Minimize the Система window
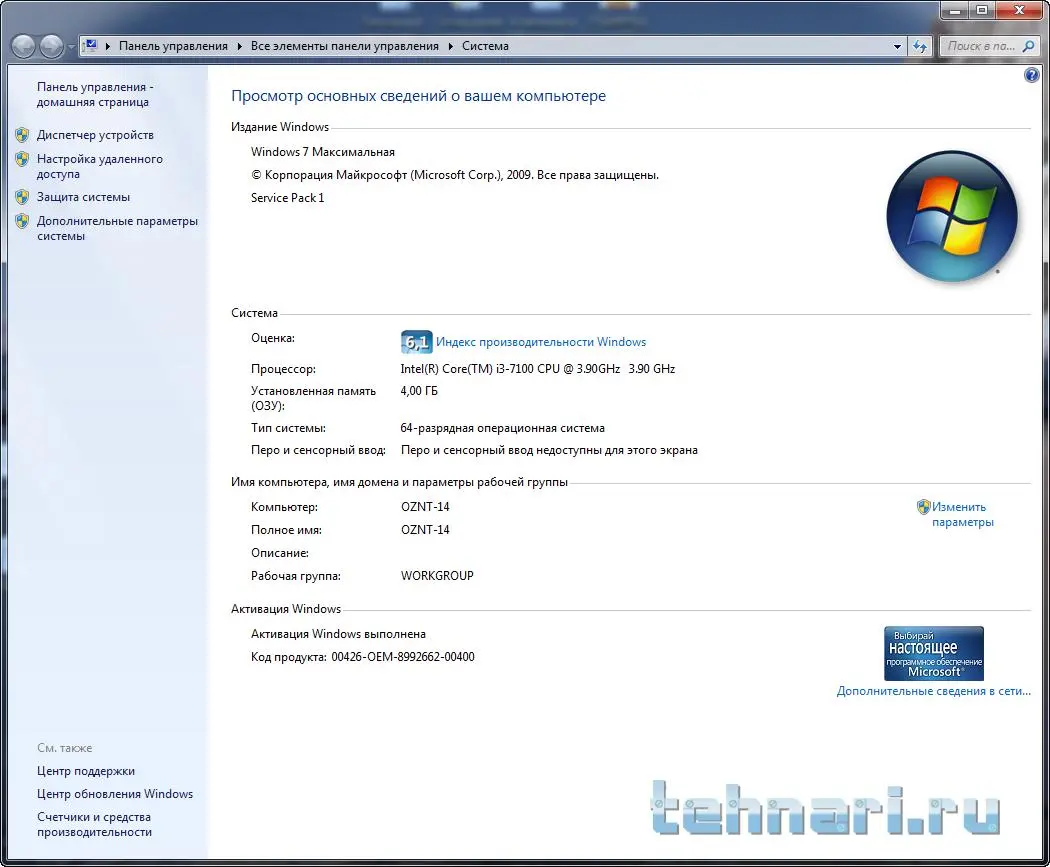The width and height of the screenshot is (1050, 867). [x=954, y=10]
